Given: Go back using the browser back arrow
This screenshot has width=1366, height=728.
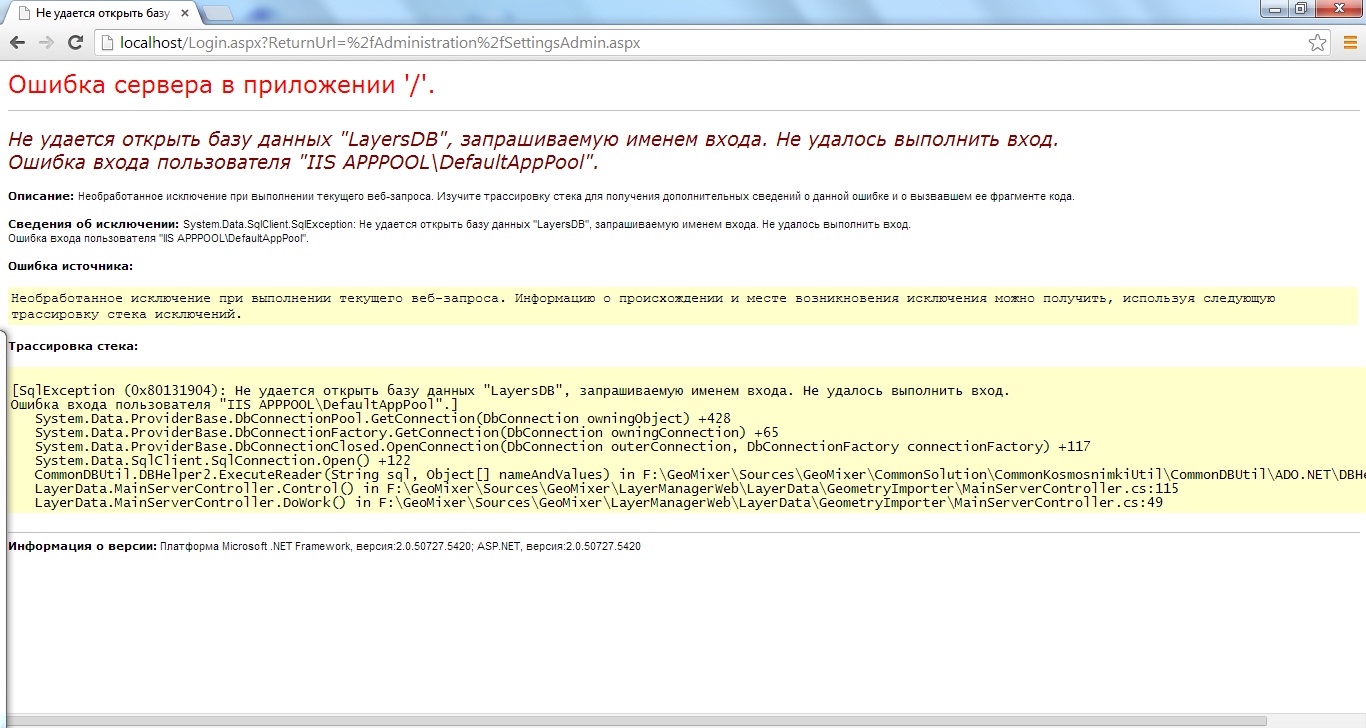Looking at the screenshot, I should (18, 43).
